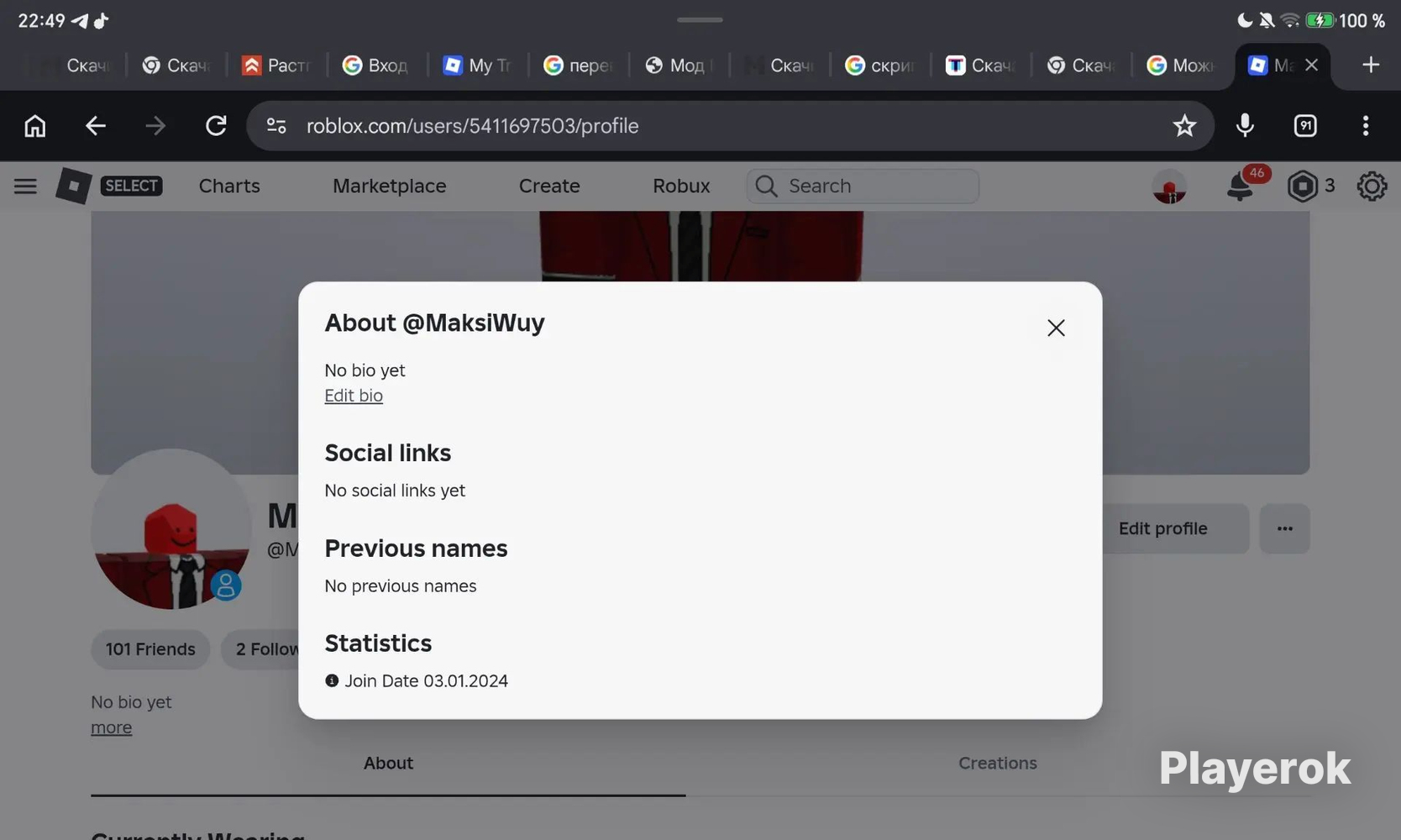This screenshot has width=1401, height=840.
Task: Switch to the 'Вход' browser tab
Action: (x=376, y=65)
